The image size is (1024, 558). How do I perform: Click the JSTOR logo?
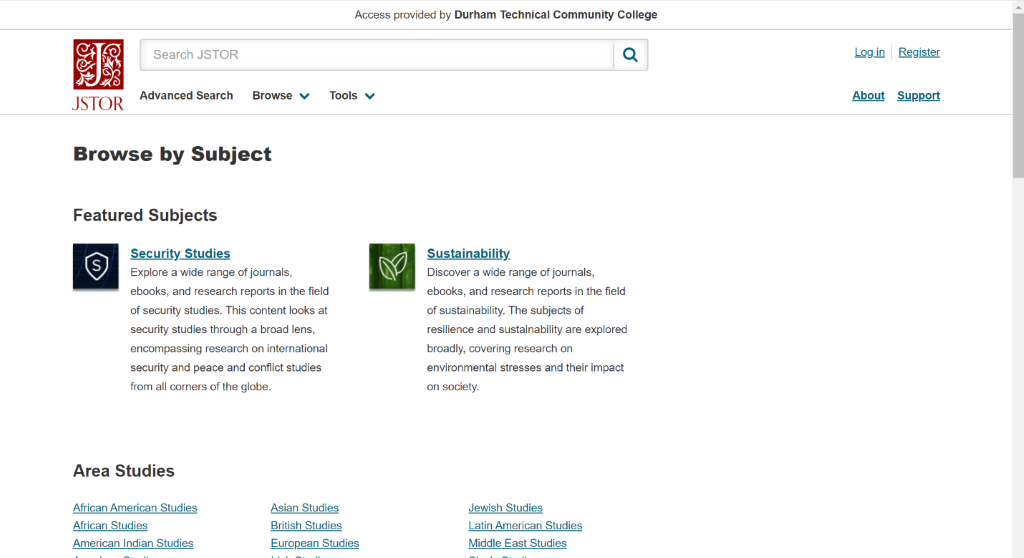click(x=98, y=74)
